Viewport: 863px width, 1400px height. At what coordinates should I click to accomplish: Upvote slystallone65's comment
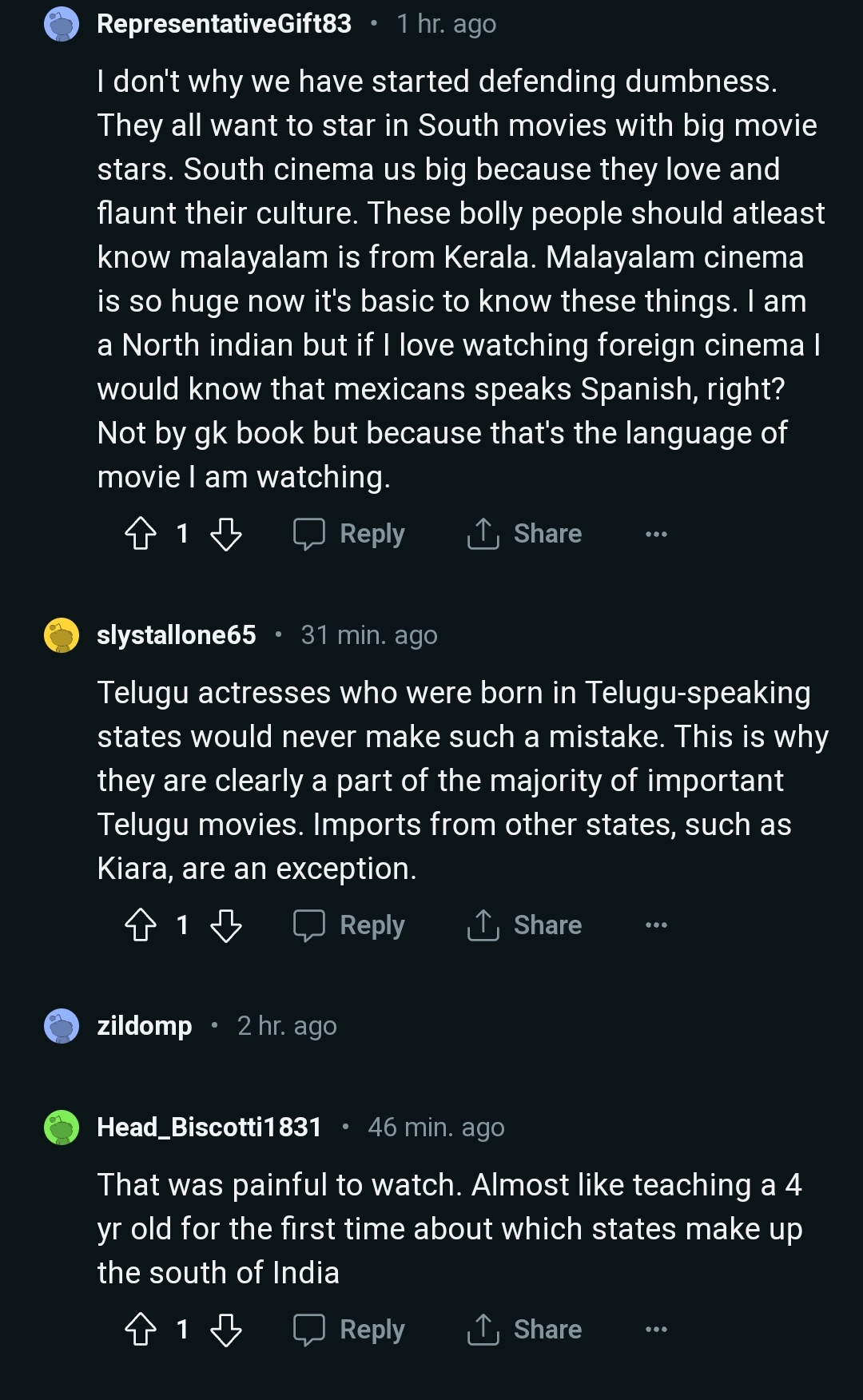click(141, 925)
